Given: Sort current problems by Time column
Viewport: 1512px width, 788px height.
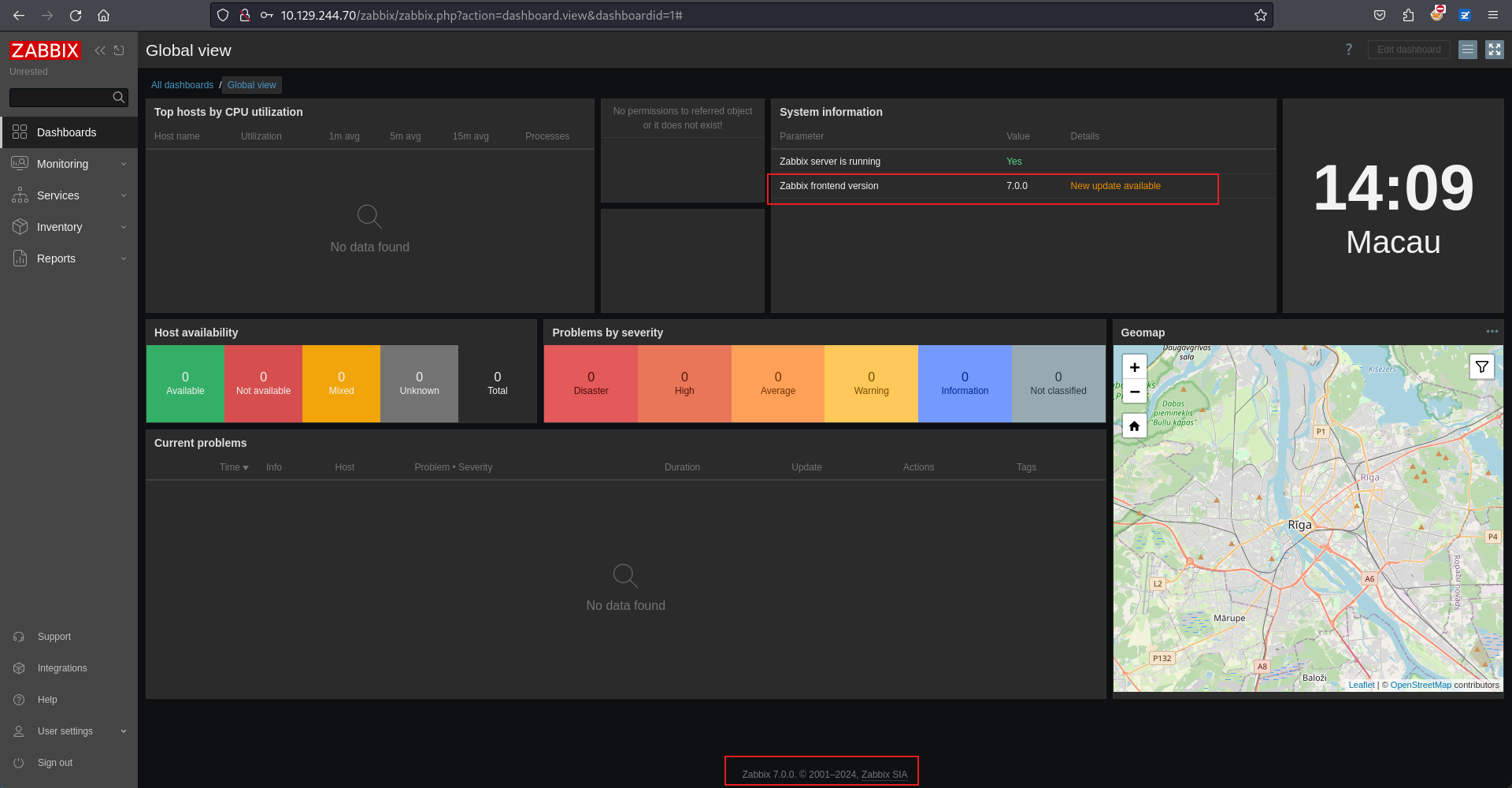Looking at the screenshot, I should [234, 467].
